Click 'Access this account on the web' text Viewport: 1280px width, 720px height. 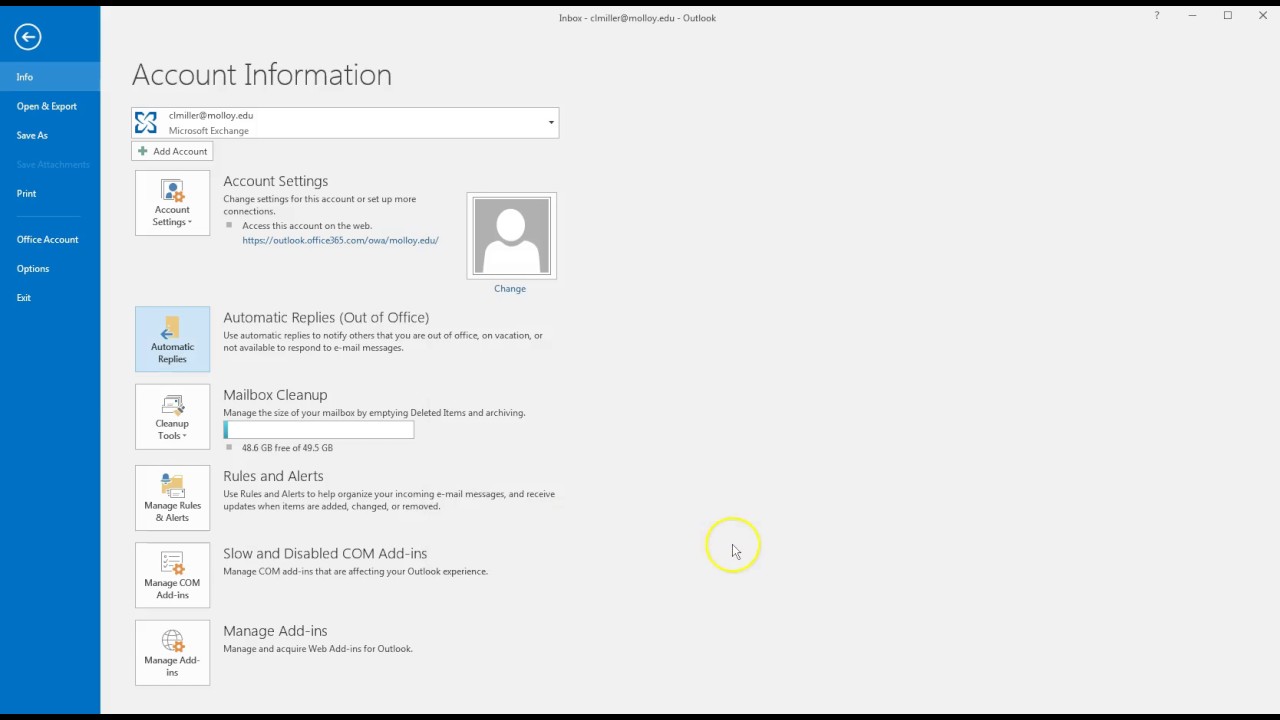[x=307, y=226]
